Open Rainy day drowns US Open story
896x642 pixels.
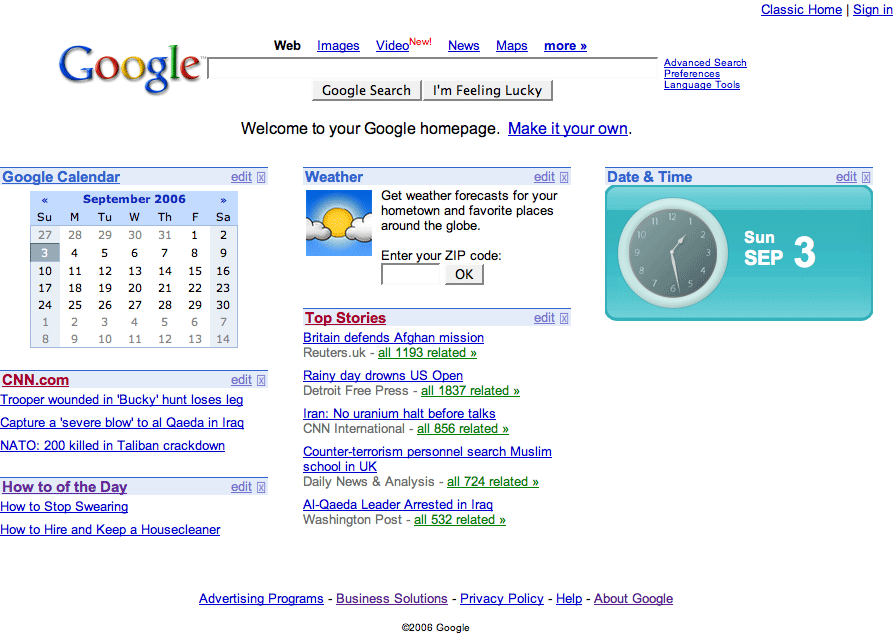click(x=383, y=376)
